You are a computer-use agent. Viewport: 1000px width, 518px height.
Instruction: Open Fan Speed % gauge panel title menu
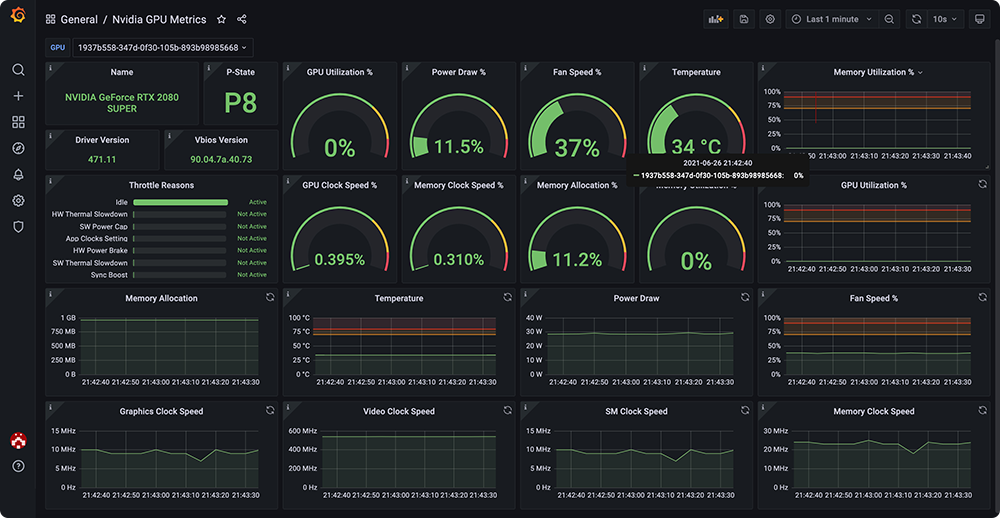[577, 72]
